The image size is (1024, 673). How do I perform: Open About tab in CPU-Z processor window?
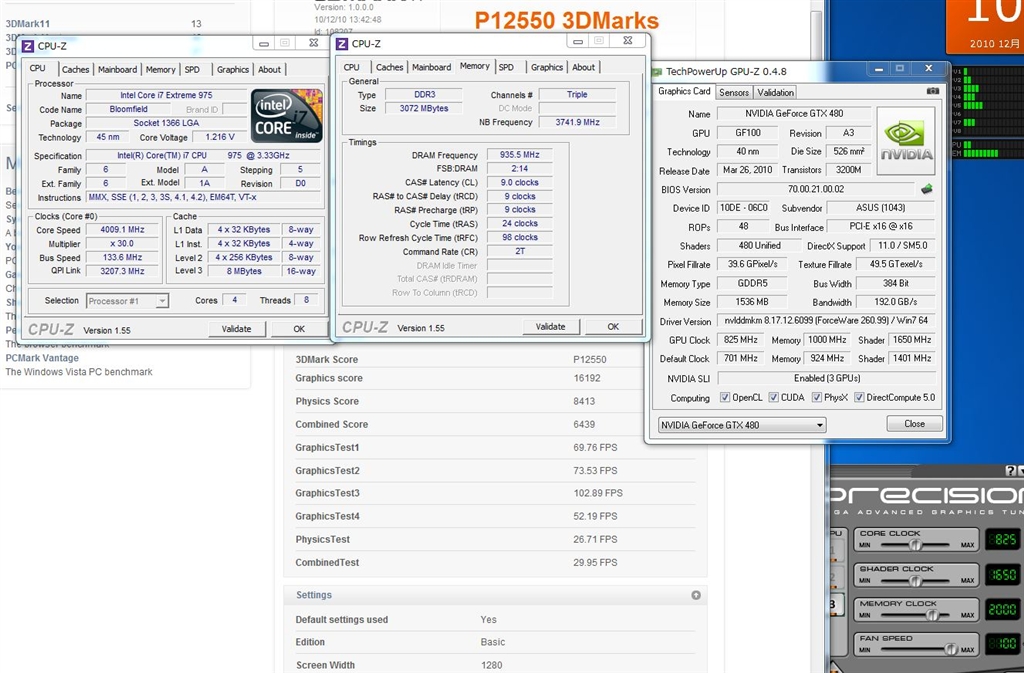[x=269, y=69]
